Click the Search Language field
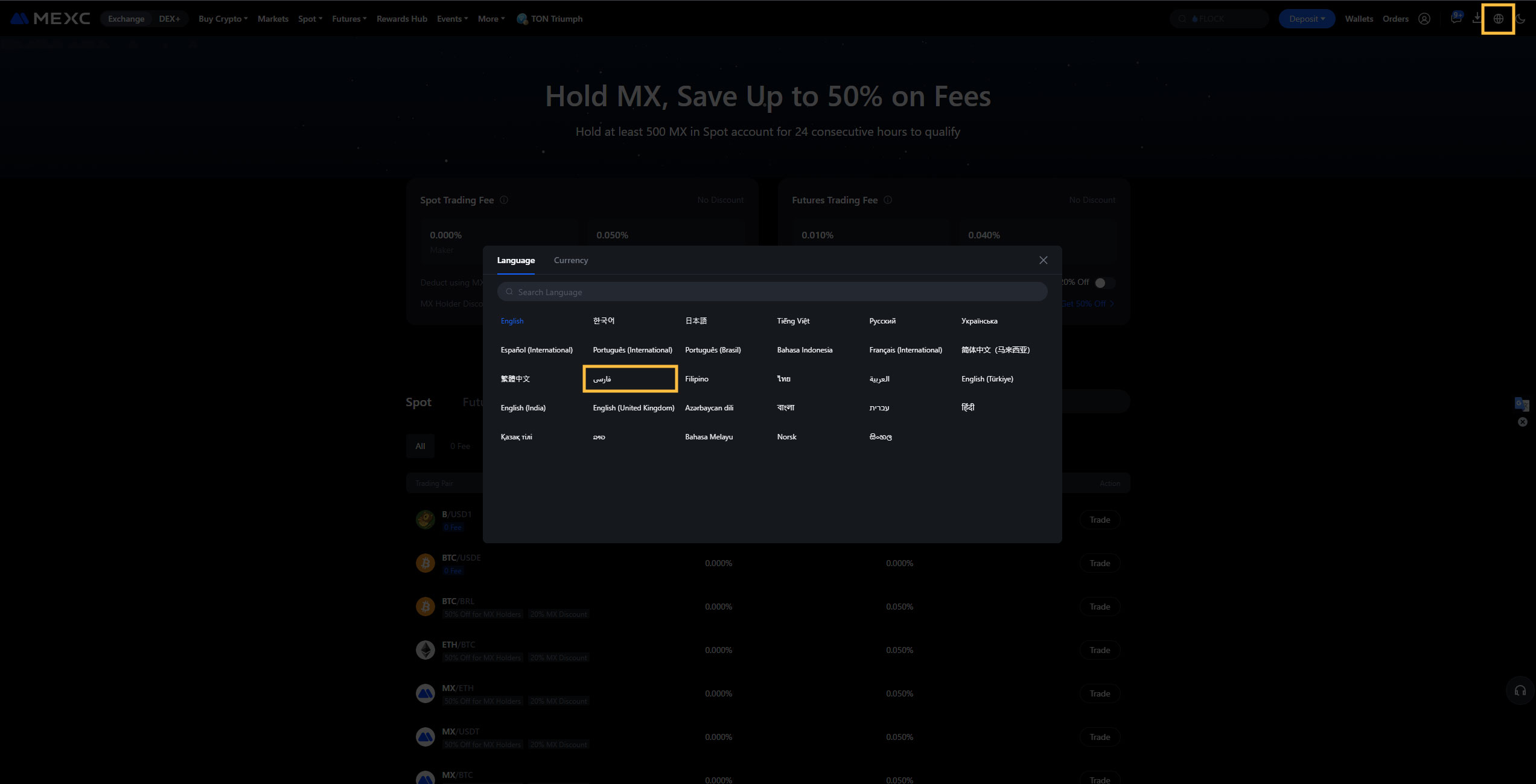Viewport: 1536px width, 784px height. pos(772,292)
